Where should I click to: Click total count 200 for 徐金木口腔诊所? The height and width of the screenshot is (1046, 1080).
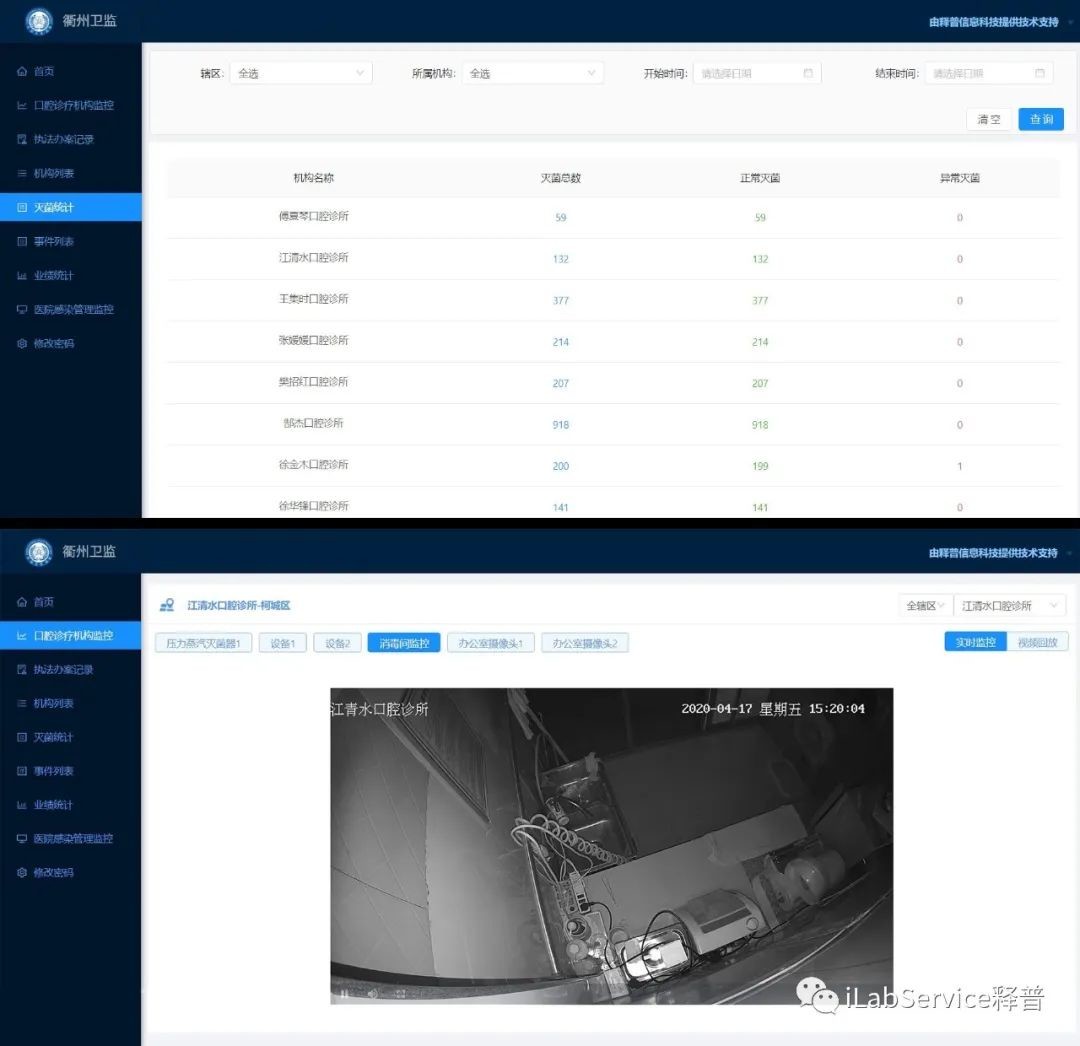pyautogui.click(x=561, y=466)
